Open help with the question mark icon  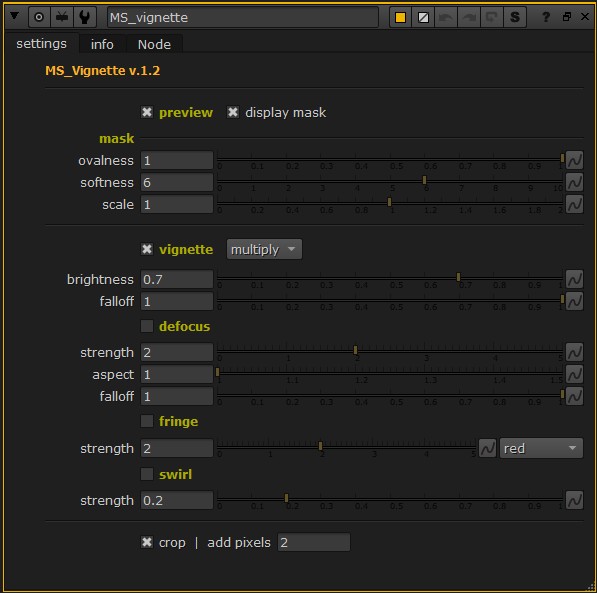[546, 17]
